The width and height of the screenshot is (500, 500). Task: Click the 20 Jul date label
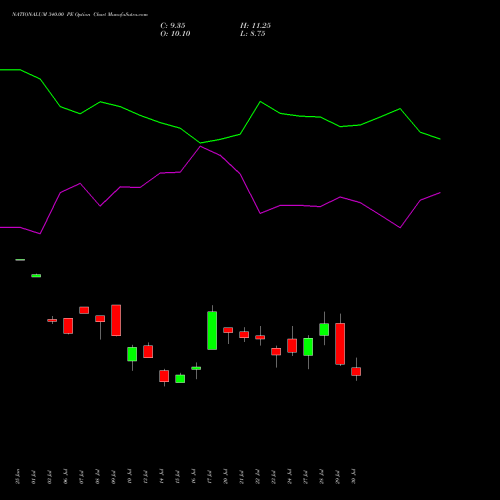[x=225, y=477]
